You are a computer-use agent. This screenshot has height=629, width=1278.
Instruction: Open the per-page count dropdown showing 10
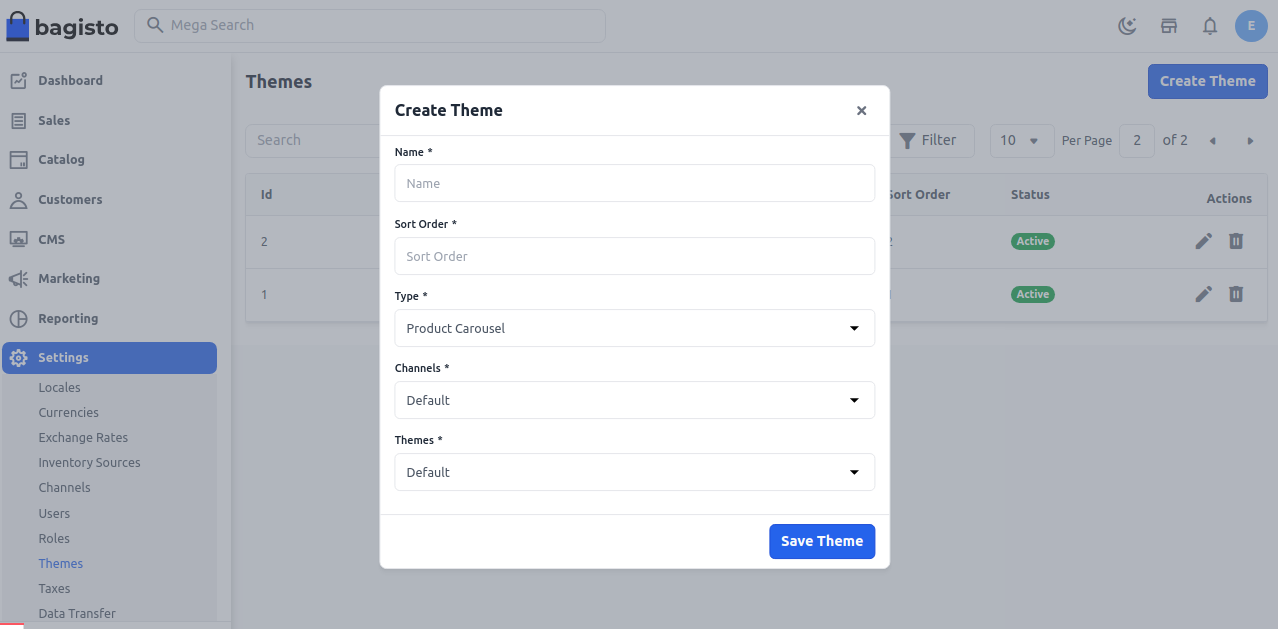(1021, 140)
